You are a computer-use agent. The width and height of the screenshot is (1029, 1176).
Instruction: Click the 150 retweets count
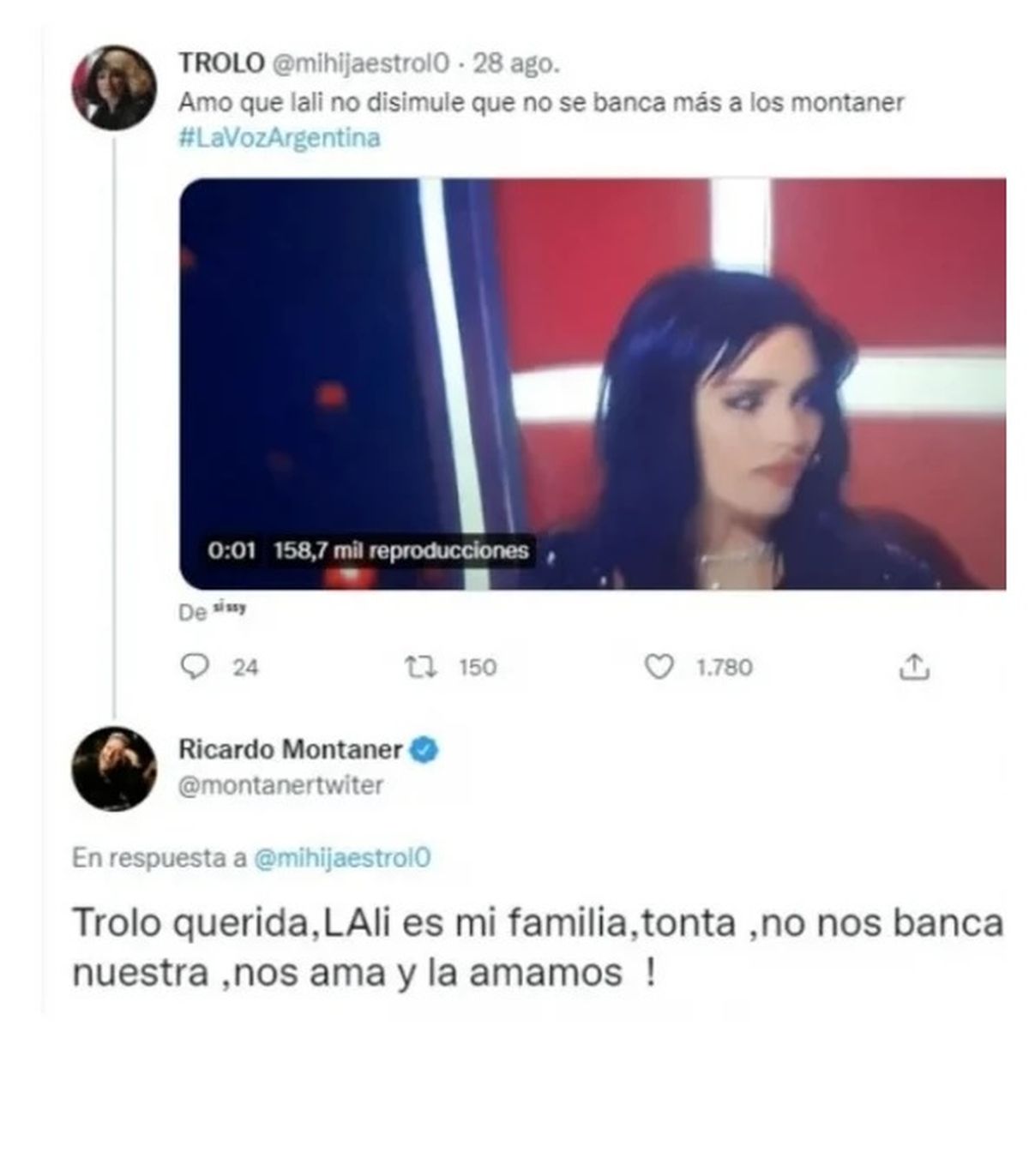tap(478, 667)
